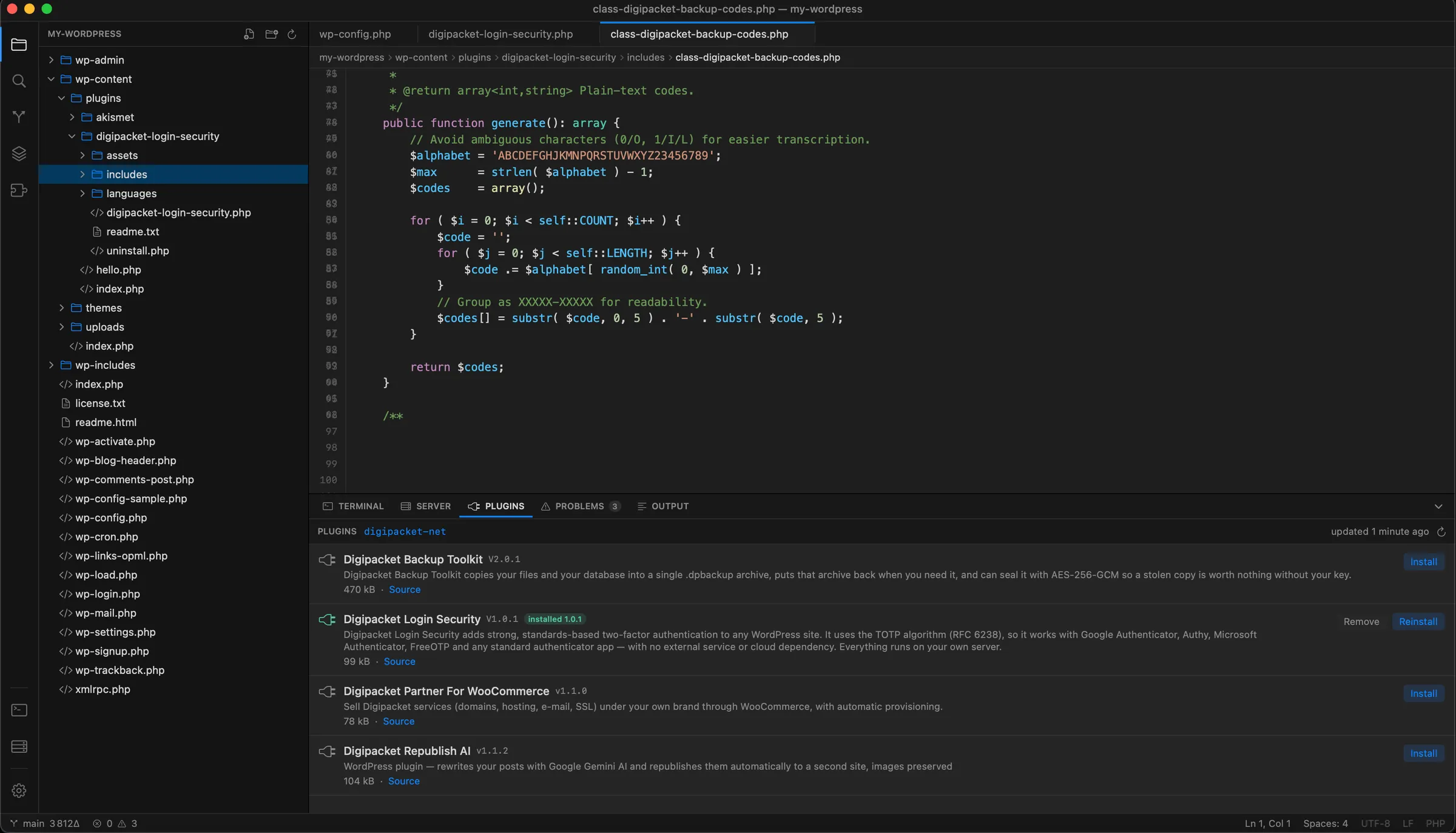This screenshot has width=1456, height=833.
Task: Click the errors count icon in status bar
Action: point(97,823)
